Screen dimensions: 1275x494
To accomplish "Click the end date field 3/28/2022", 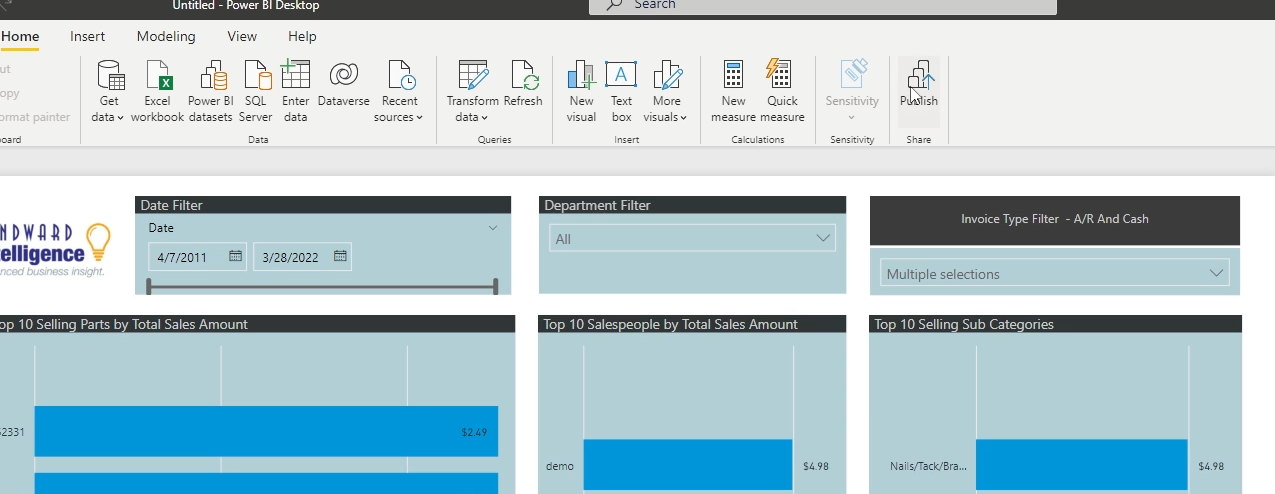I will click(302, 257).
